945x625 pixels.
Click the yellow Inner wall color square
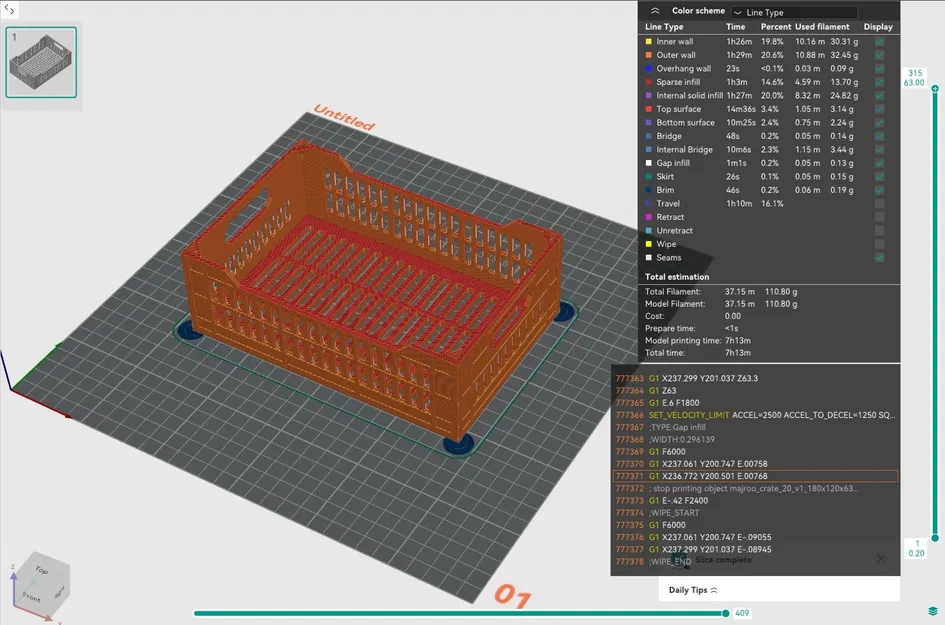pyautogui.click(x=648, y=41)
